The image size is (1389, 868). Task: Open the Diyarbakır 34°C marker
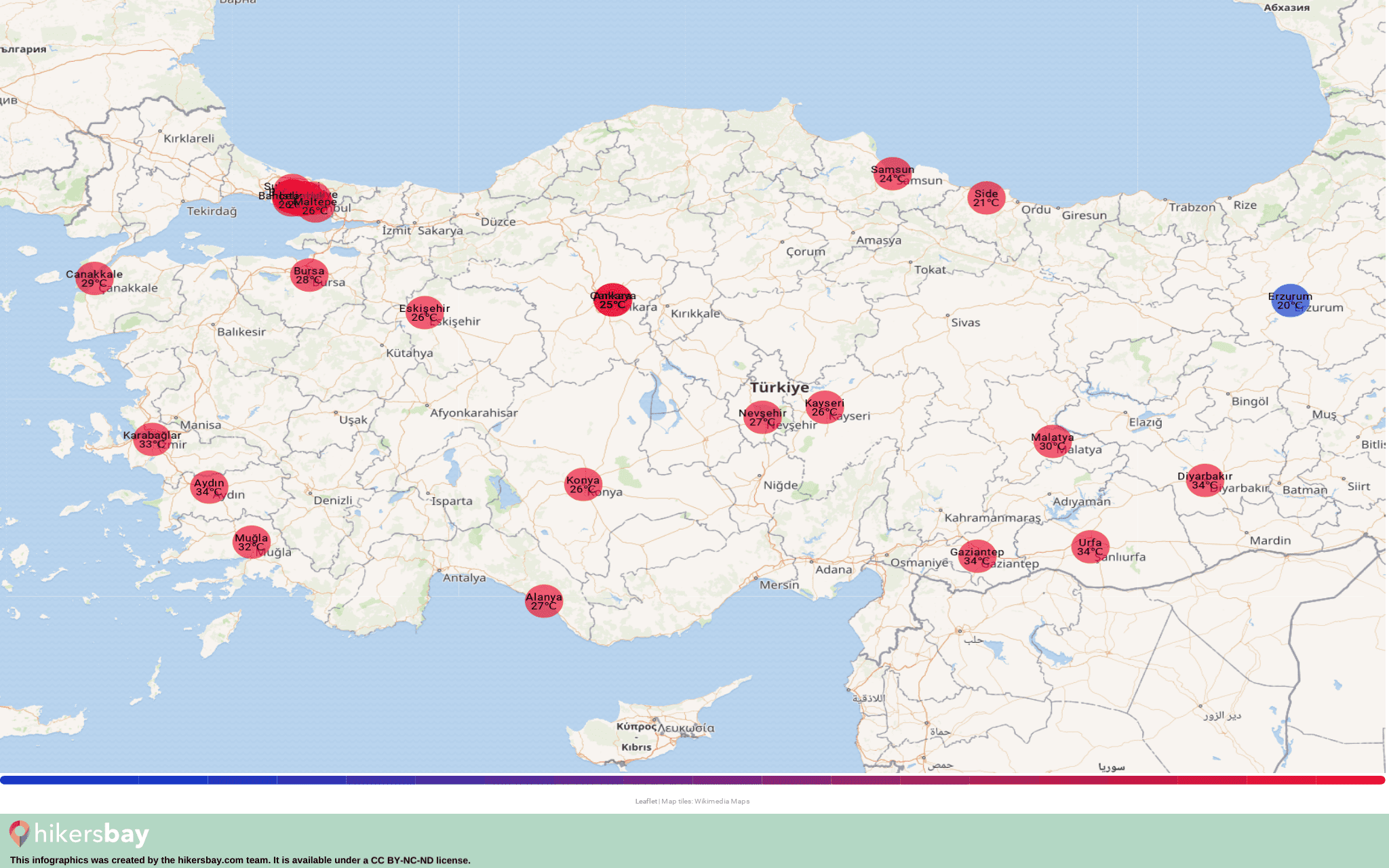[1205, 480]
